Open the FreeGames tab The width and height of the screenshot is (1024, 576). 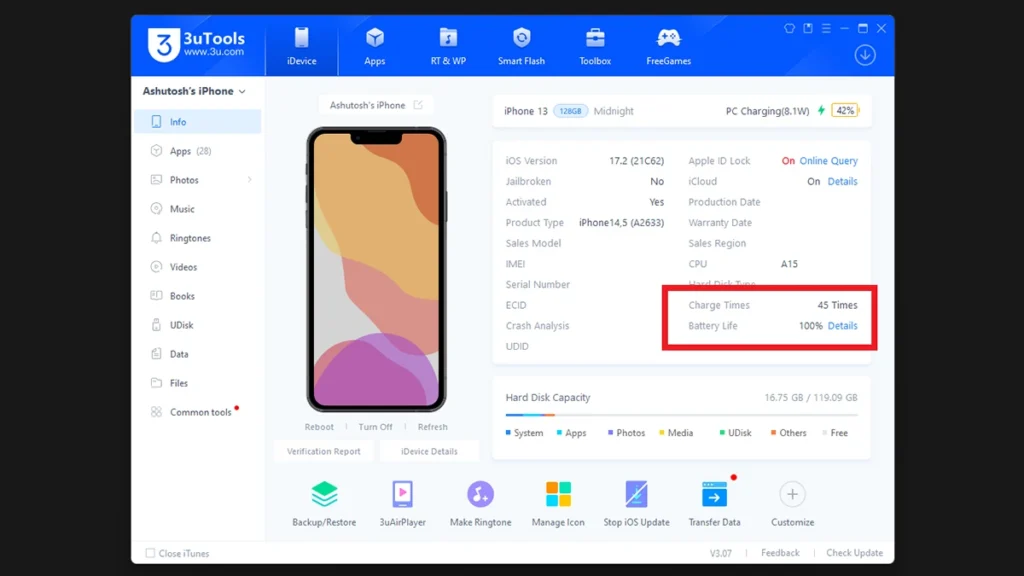(x=668, y=46)
